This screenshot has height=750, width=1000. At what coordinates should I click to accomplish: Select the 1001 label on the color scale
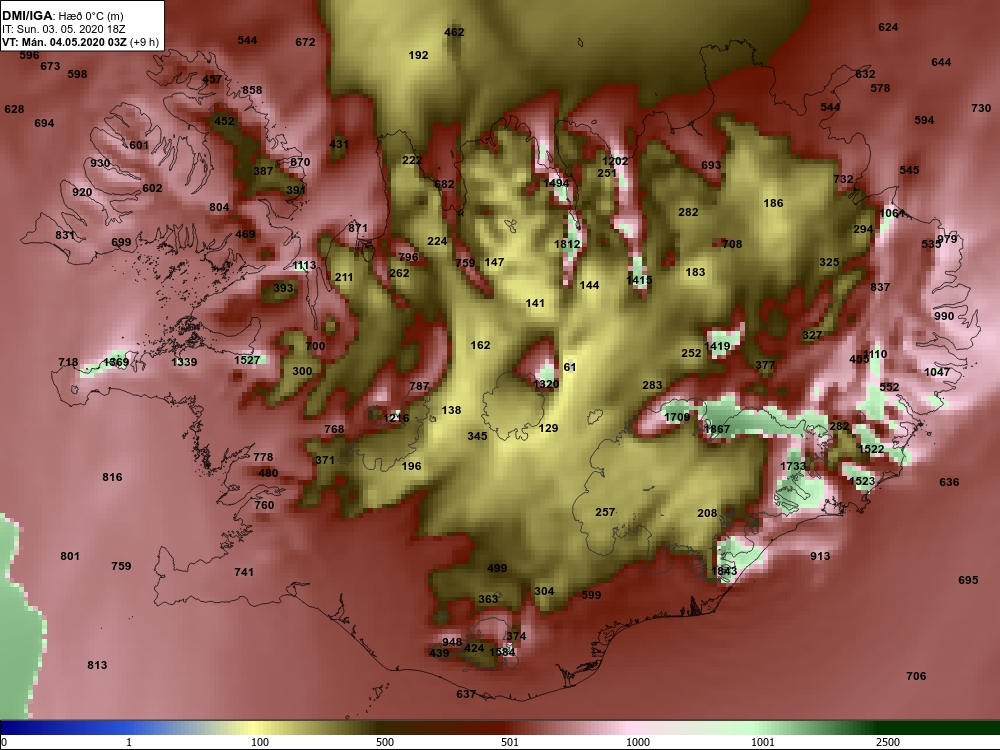coord(763,742)
